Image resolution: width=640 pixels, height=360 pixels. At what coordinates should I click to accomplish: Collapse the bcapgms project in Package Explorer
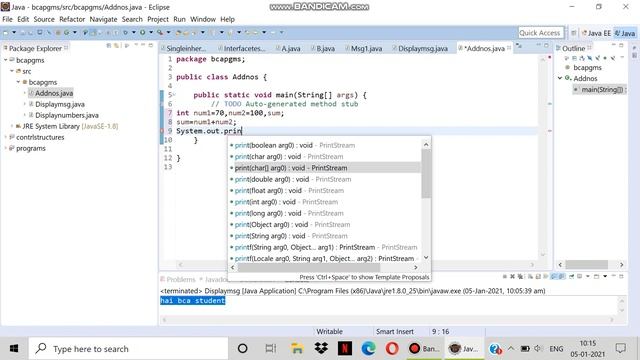tap(6, 60)
